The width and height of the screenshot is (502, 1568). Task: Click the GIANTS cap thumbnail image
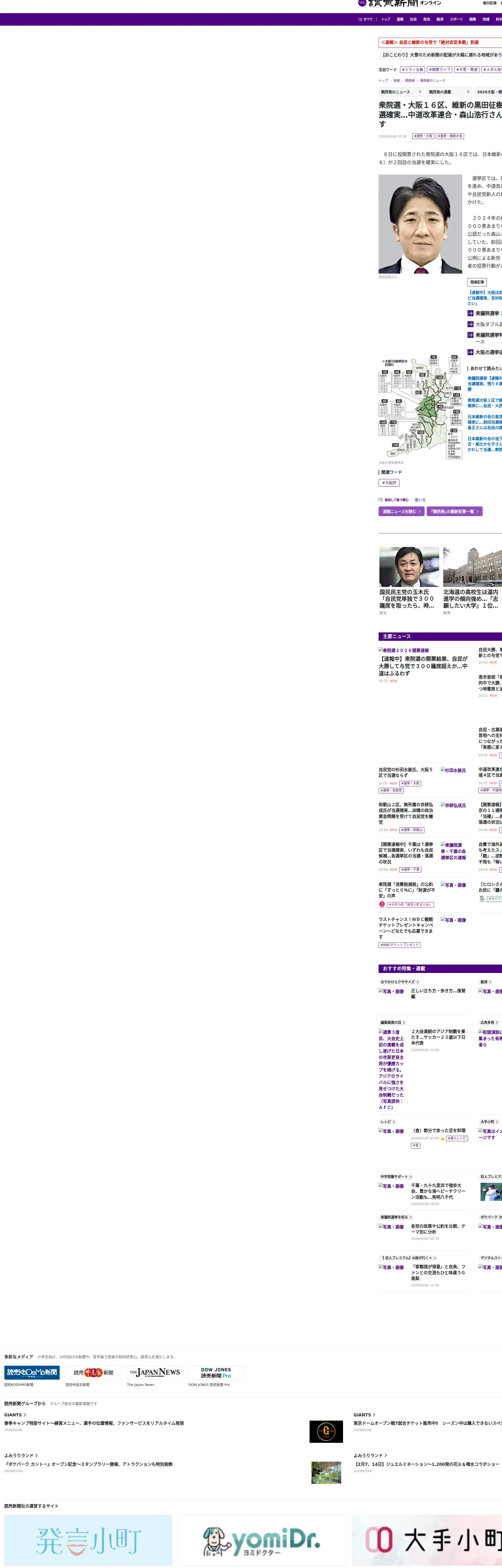326,1432
